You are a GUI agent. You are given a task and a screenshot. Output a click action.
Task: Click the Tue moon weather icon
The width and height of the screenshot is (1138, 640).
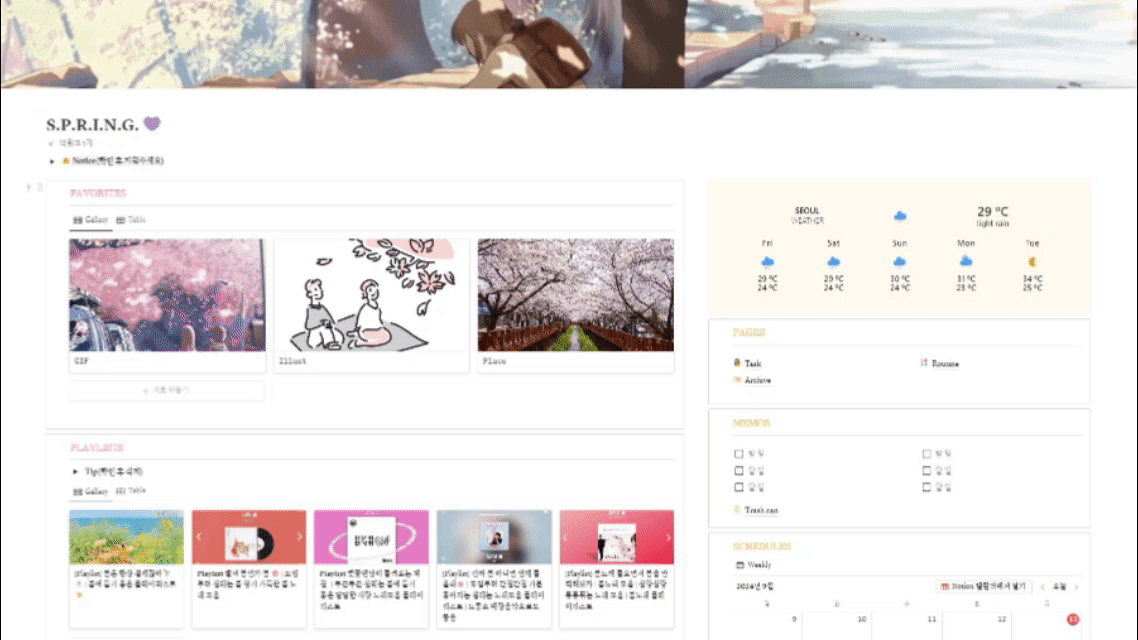pyautogui.click(x=1032, y=261)
